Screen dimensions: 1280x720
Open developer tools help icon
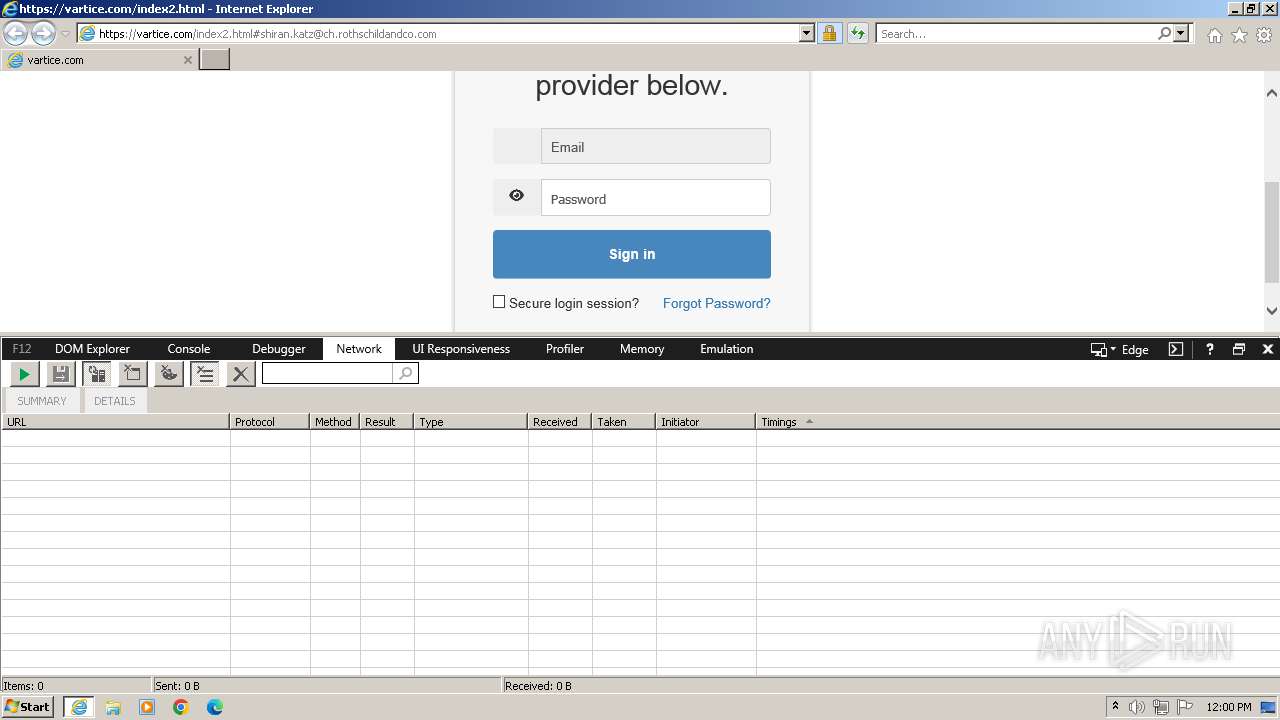[x=1210, y=349]
